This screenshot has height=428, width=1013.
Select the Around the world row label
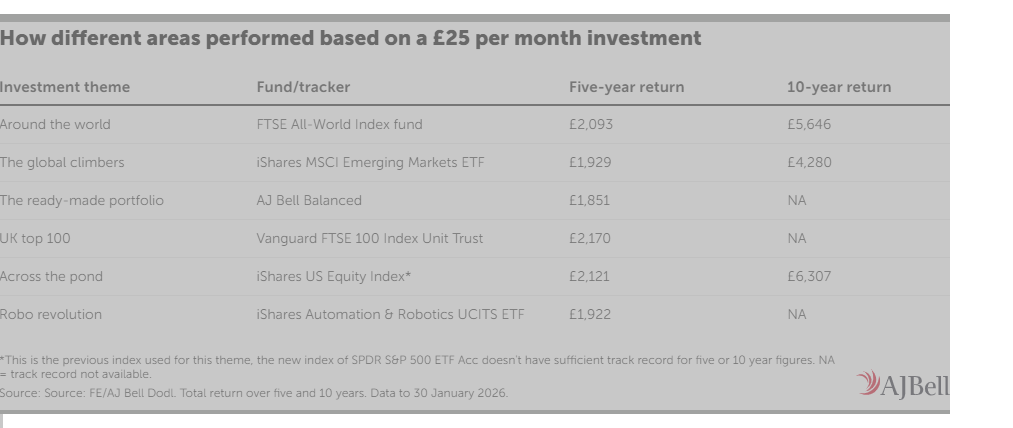click(x=55, y=125)
